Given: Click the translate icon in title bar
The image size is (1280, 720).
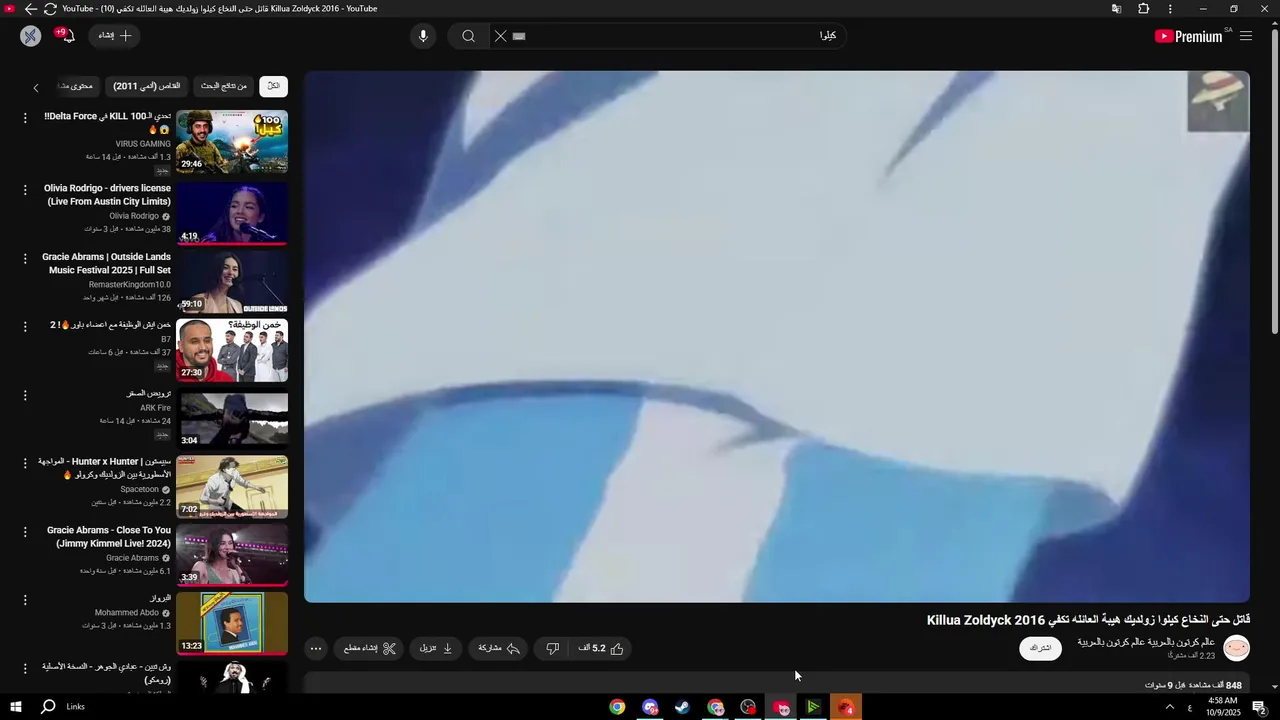Looking at the screenshot, I should (1117, 9).
